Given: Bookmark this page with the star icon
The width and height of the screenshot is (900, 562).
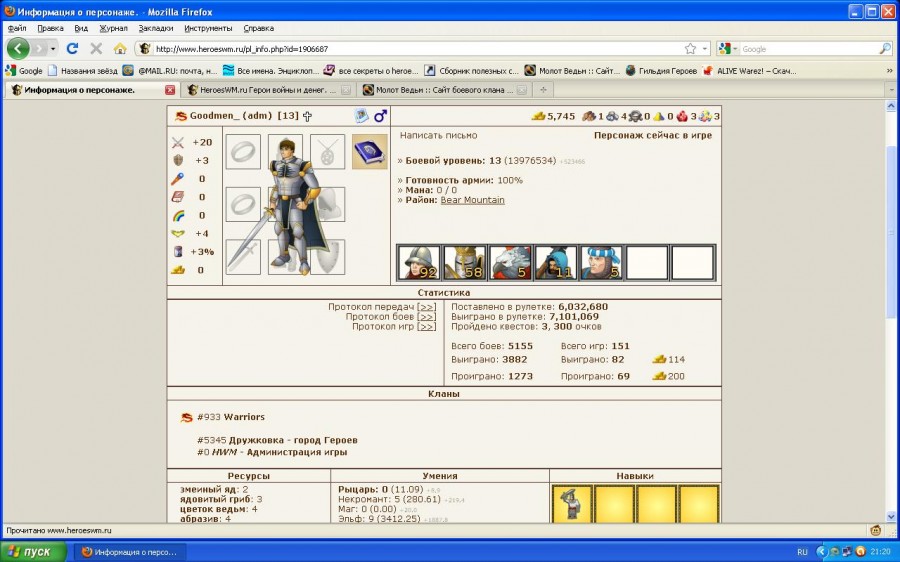Looking at the screenshot, I should 690,49.
